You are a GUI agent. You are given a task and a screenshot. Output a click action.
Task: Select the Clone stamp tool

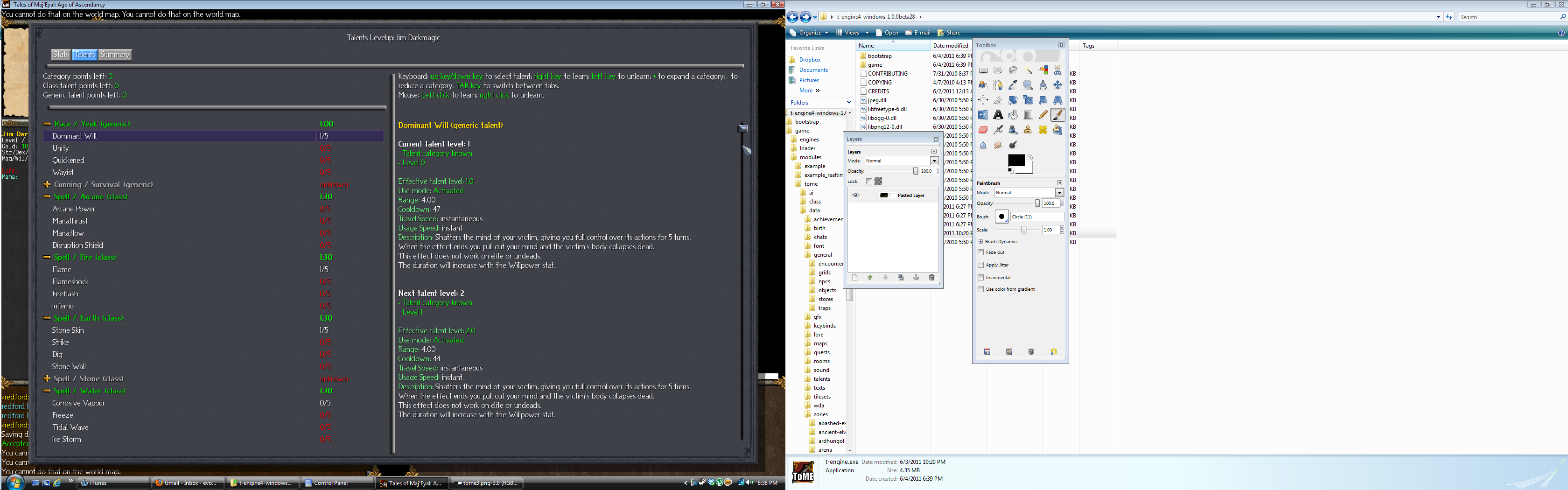[x=1028, y=130]
